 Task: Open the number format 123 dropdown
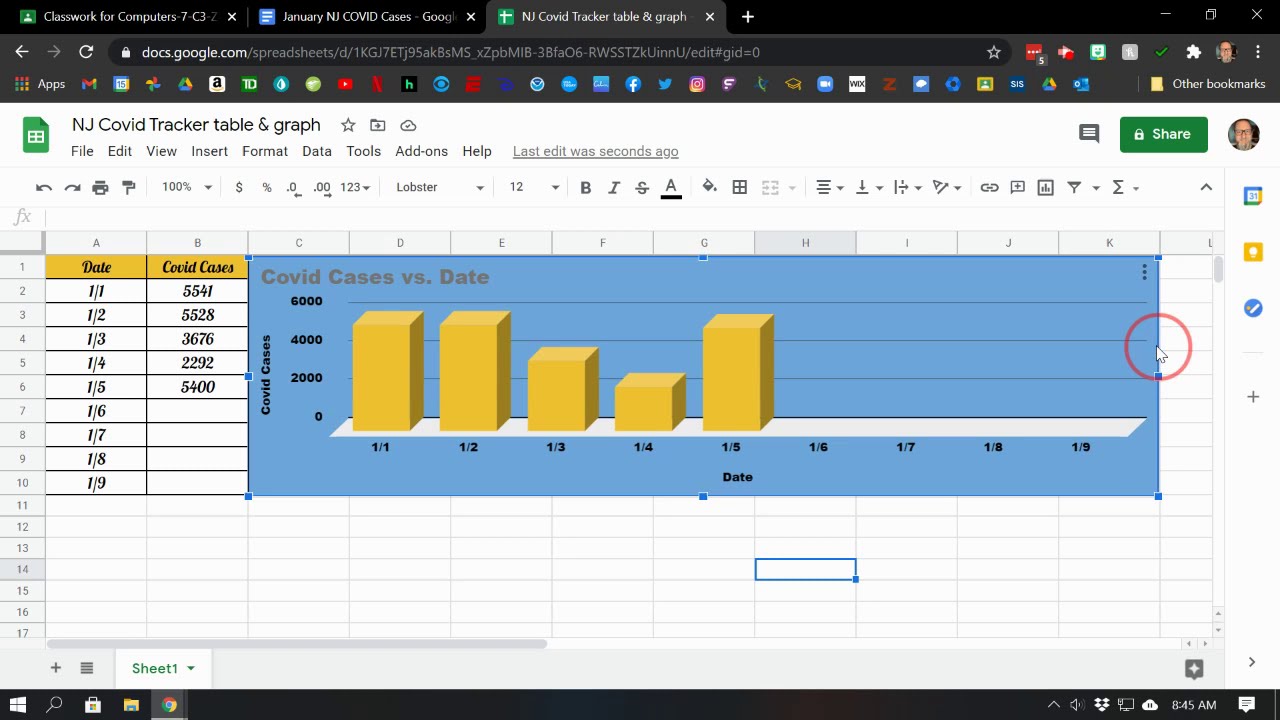click(355, 187)
